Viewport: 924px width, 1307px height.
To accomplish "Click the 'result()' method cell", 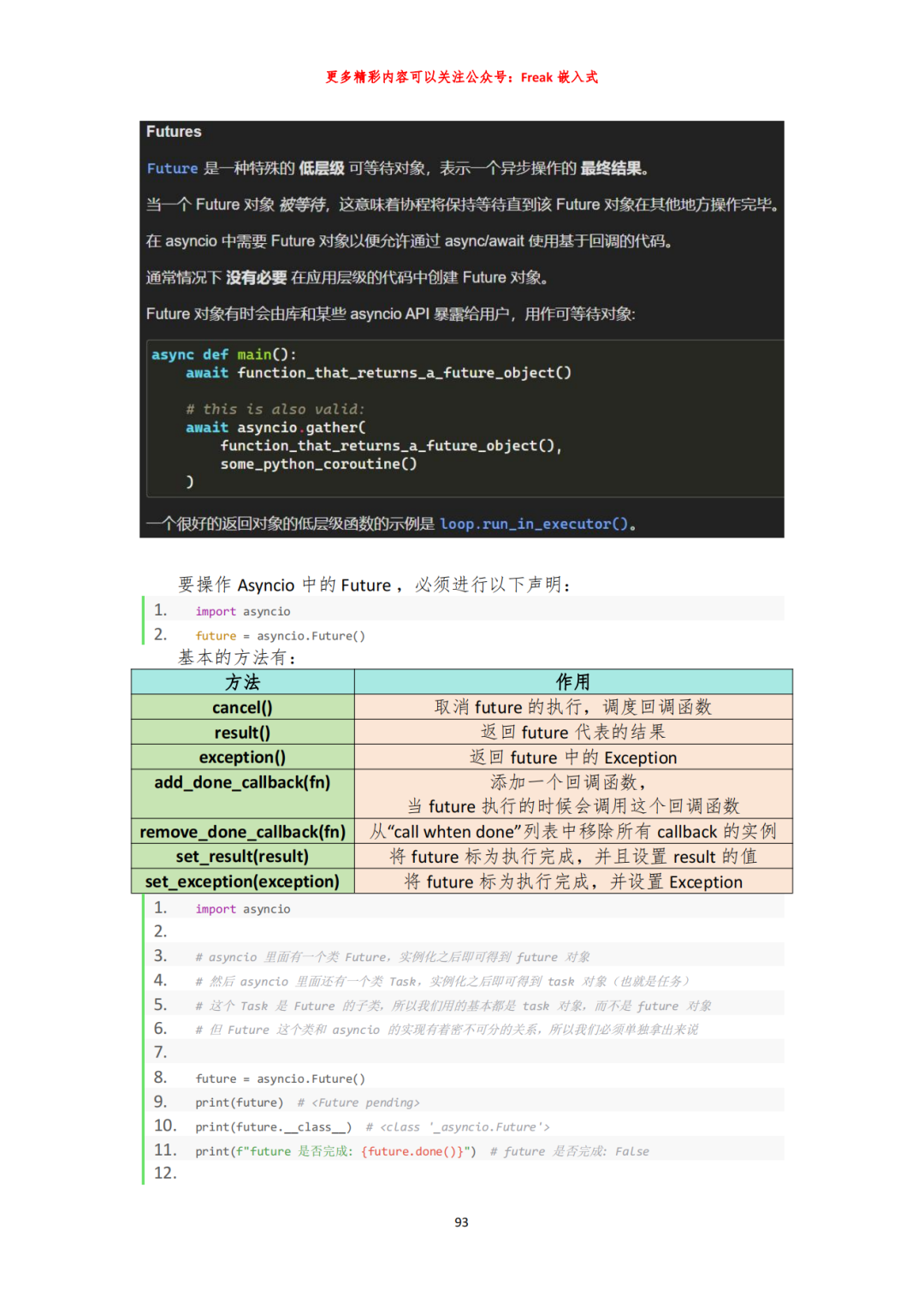I will tap(242, 733).
